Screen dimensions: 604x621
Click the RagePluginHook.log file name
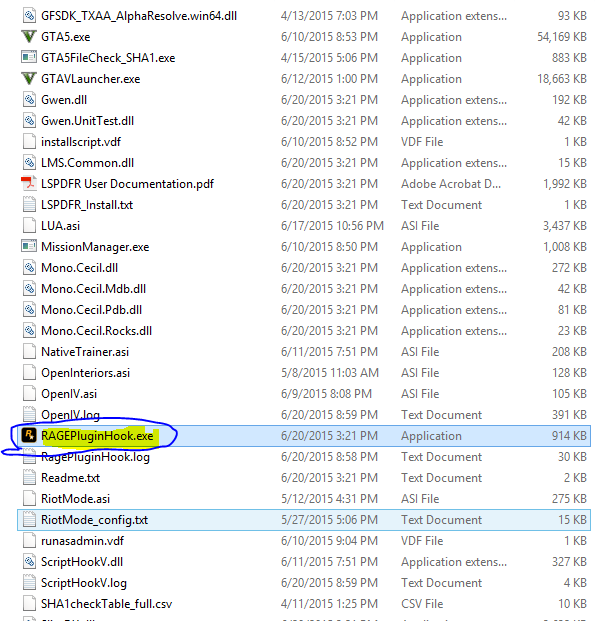click(95, 457)
